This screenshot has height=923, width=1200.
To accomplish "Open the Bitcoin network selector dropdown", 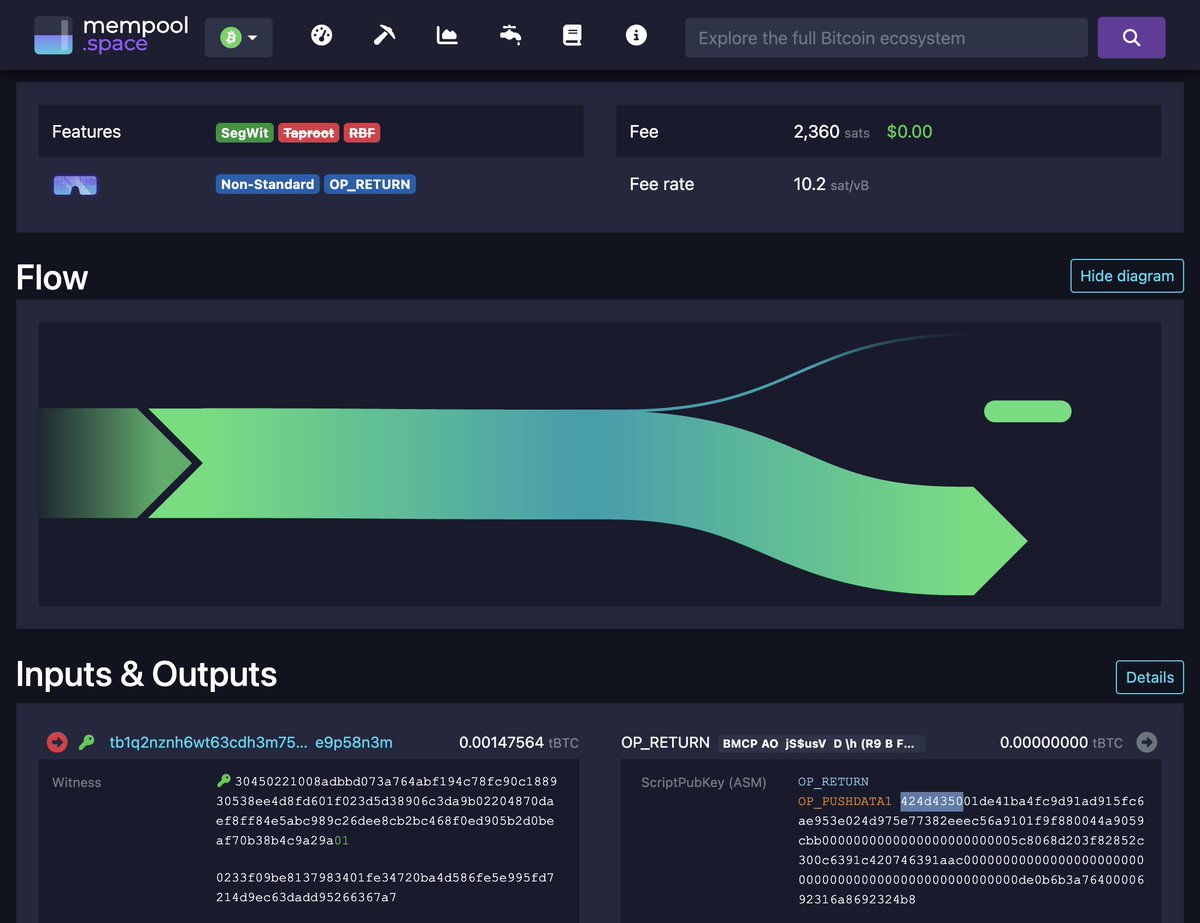I will pos(238,37).
